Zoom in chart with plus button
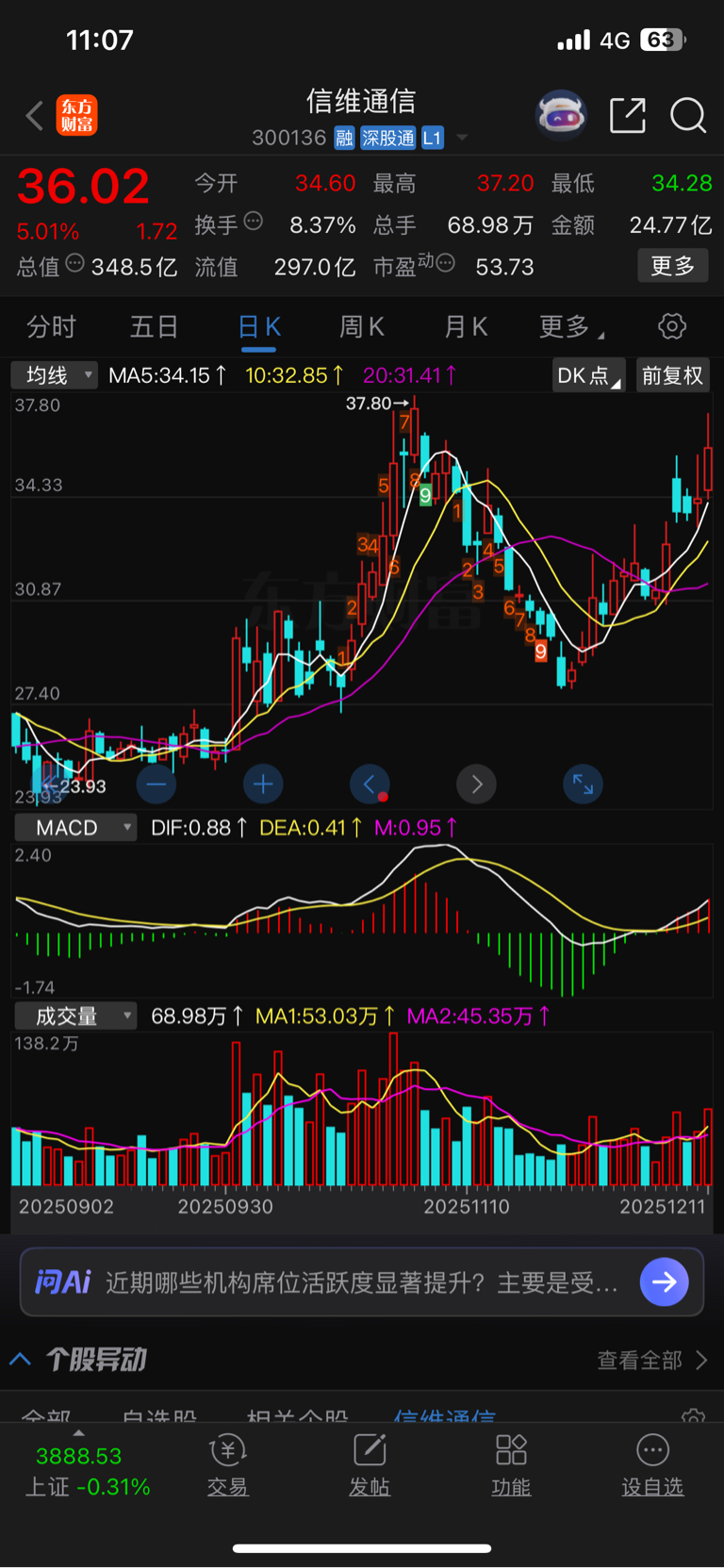Viewport: 724px width, 1568px height. pos(263,784)
